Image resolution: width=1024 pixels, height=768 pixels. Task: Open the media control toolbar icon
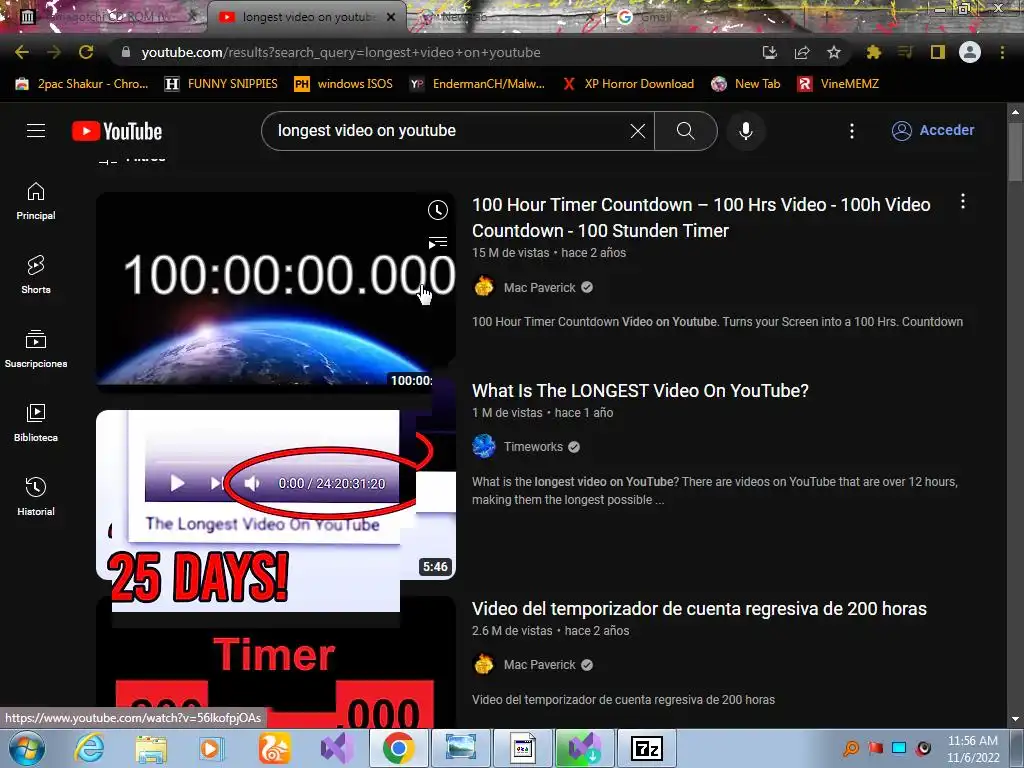coord(905,52)
